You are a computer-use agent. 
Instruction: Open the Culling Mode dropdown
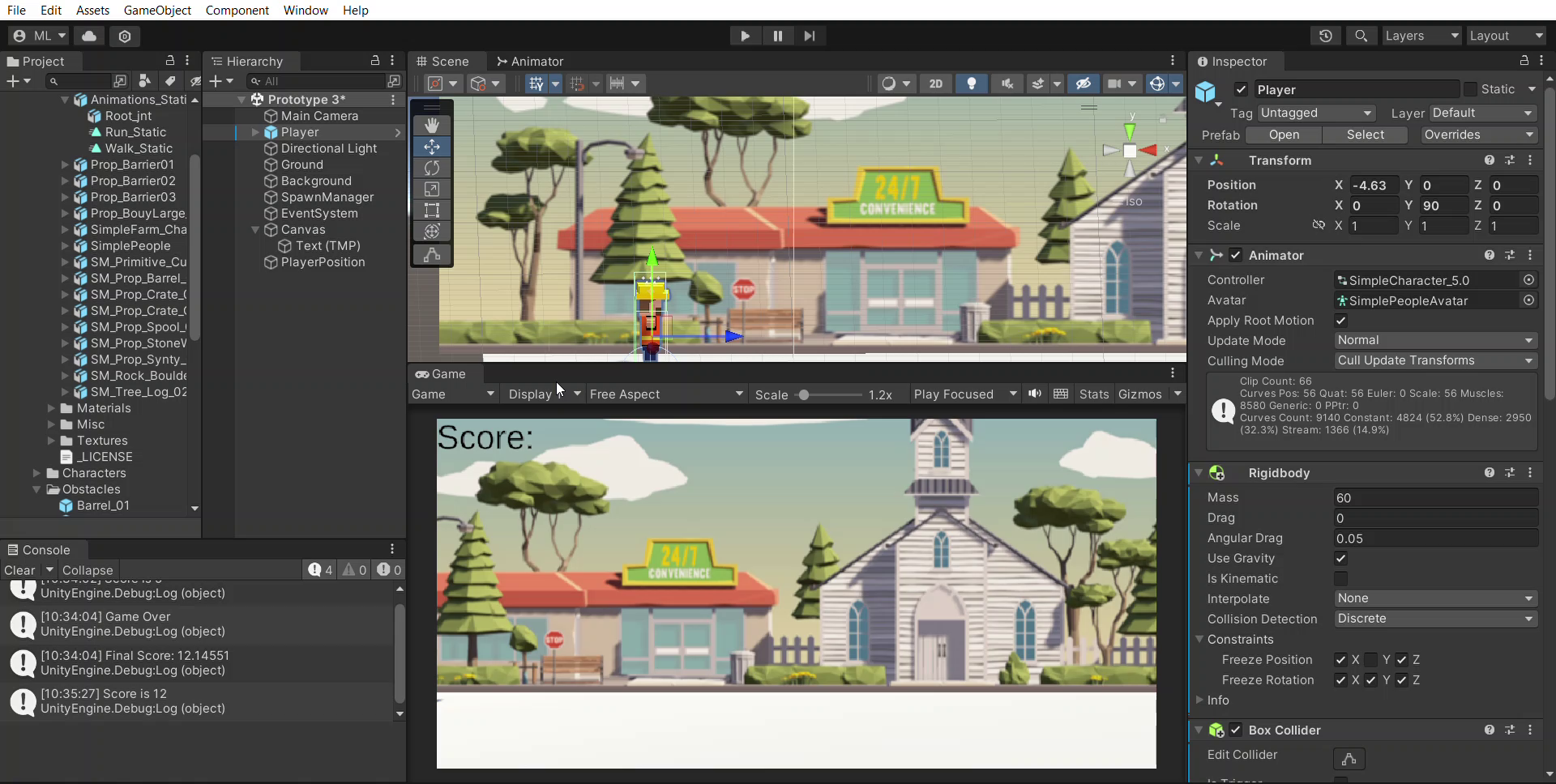point(1435,360)
